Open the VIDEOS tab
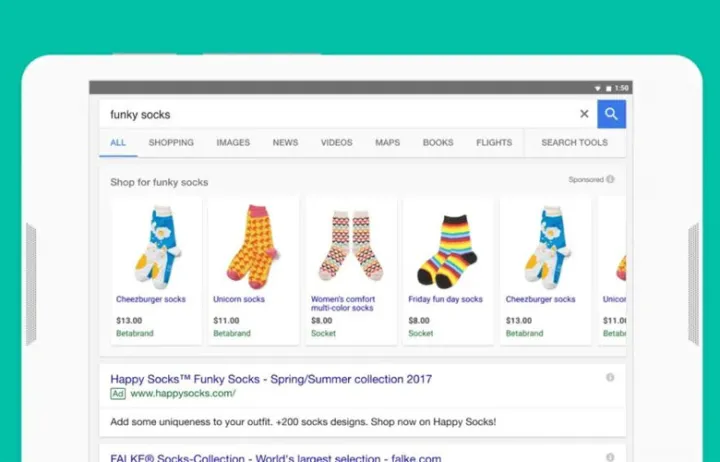 click(337, 143)
